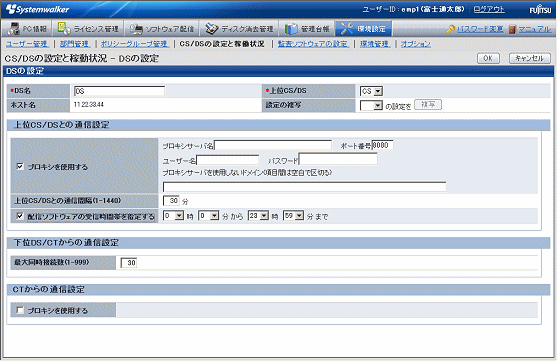The image size is (557, 361).
Task: Click the ソフトウェア配信 distribution icon
Action: [136, 29]
